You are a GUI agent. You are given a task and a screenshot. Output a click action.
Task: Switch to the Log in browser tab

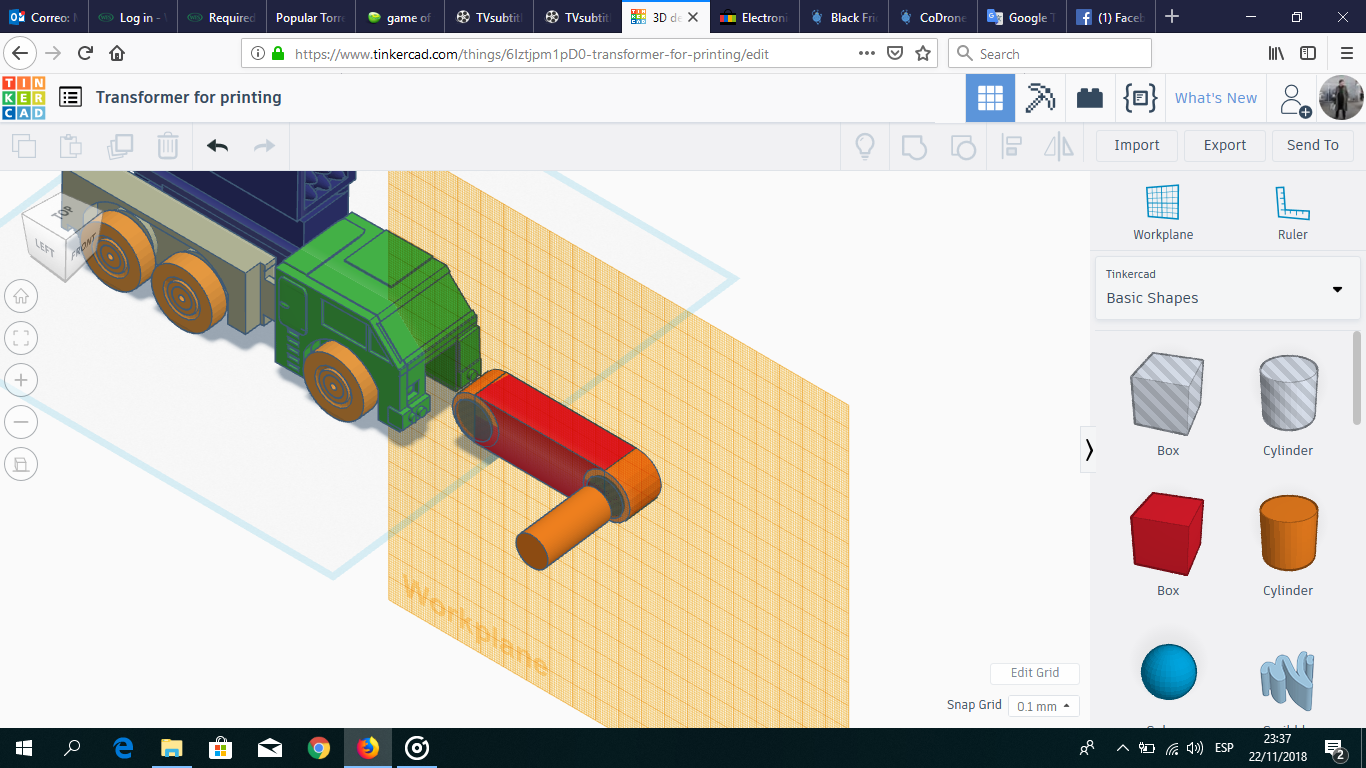pyautogui.click(x=133, y=17)
